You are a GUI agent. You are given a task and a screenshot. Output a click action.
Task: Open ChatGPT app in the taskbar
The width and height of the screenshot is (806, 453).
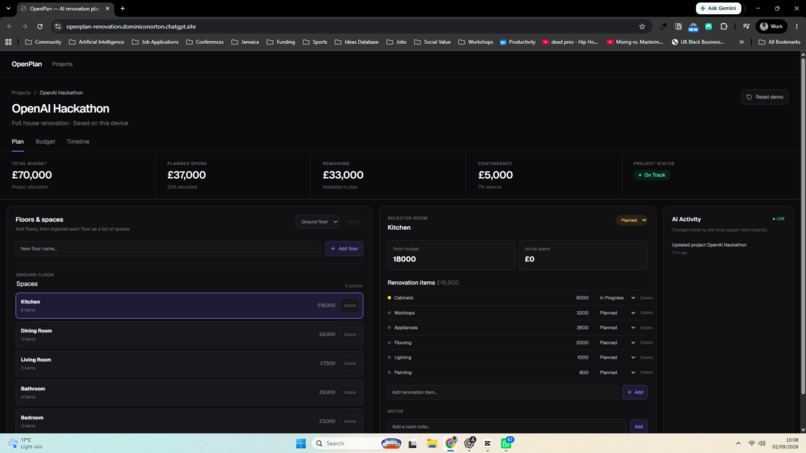point(469,443)
